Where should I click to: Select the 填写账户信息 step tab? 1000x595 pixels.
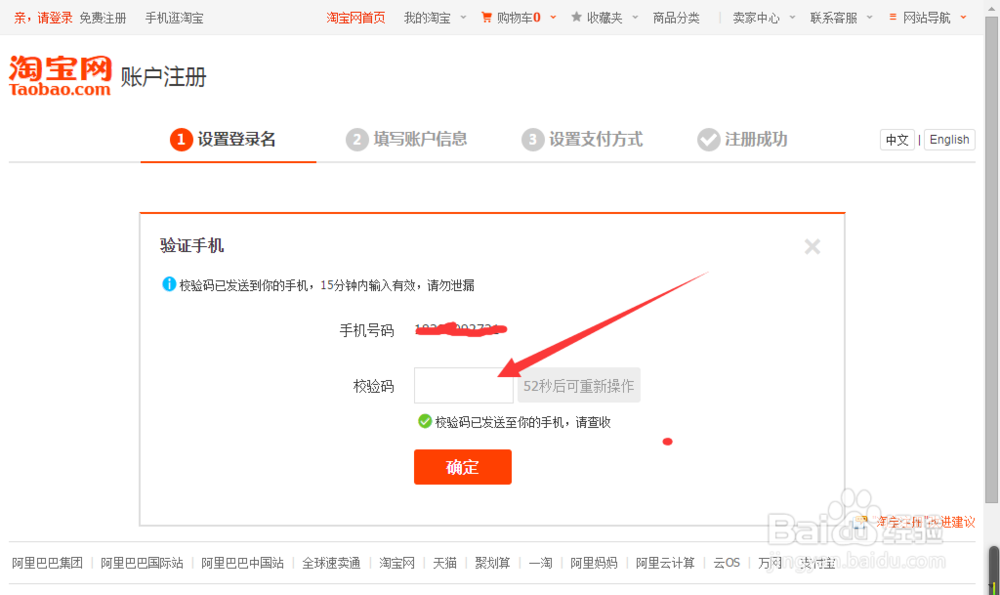406,140
